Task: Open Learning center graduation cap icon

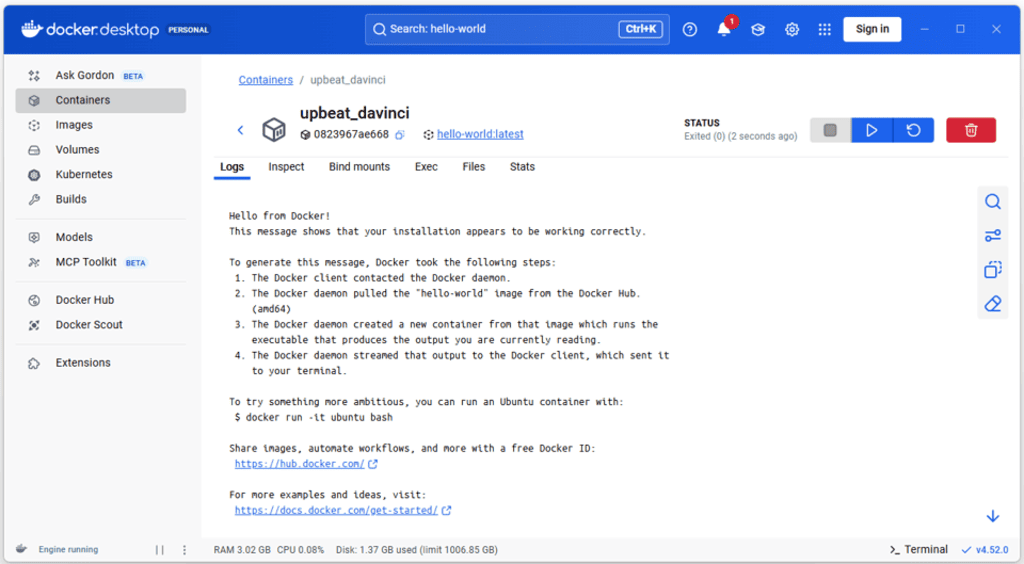Action: [758, 29]
